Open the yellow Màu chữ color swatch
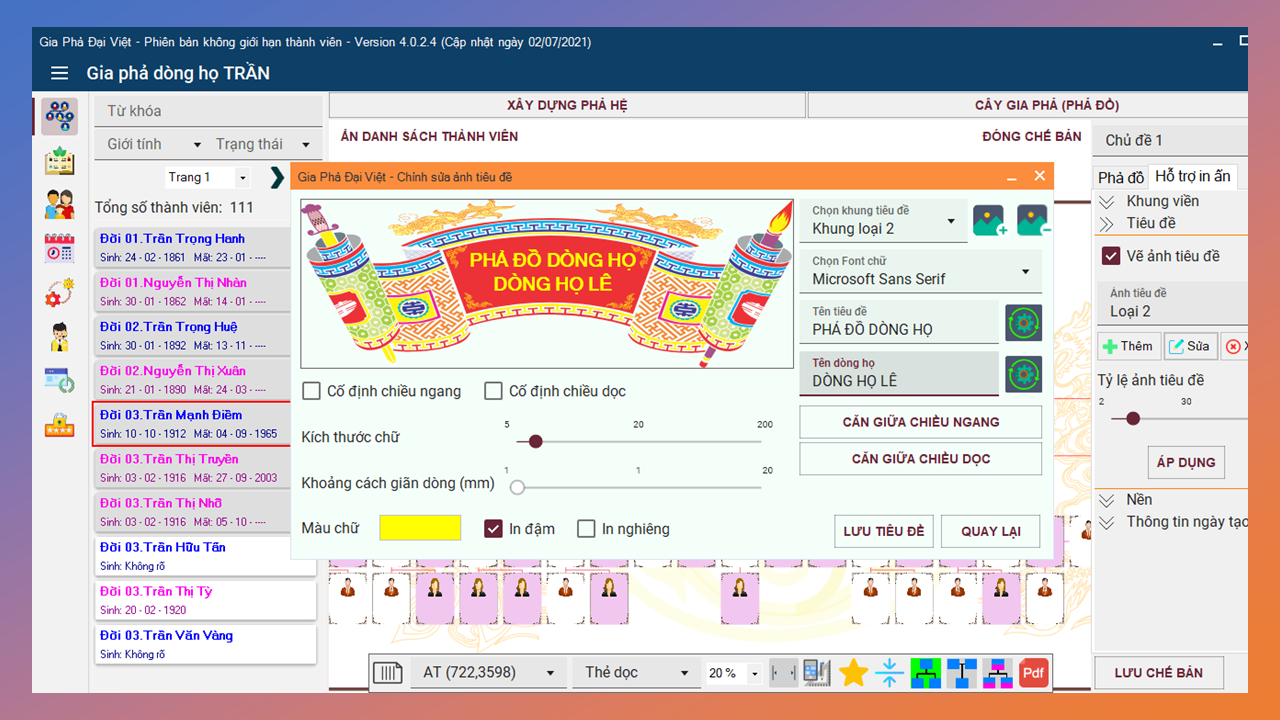Screen dimensions: 1280x720 pyautogui.click(x=420, y=528)
